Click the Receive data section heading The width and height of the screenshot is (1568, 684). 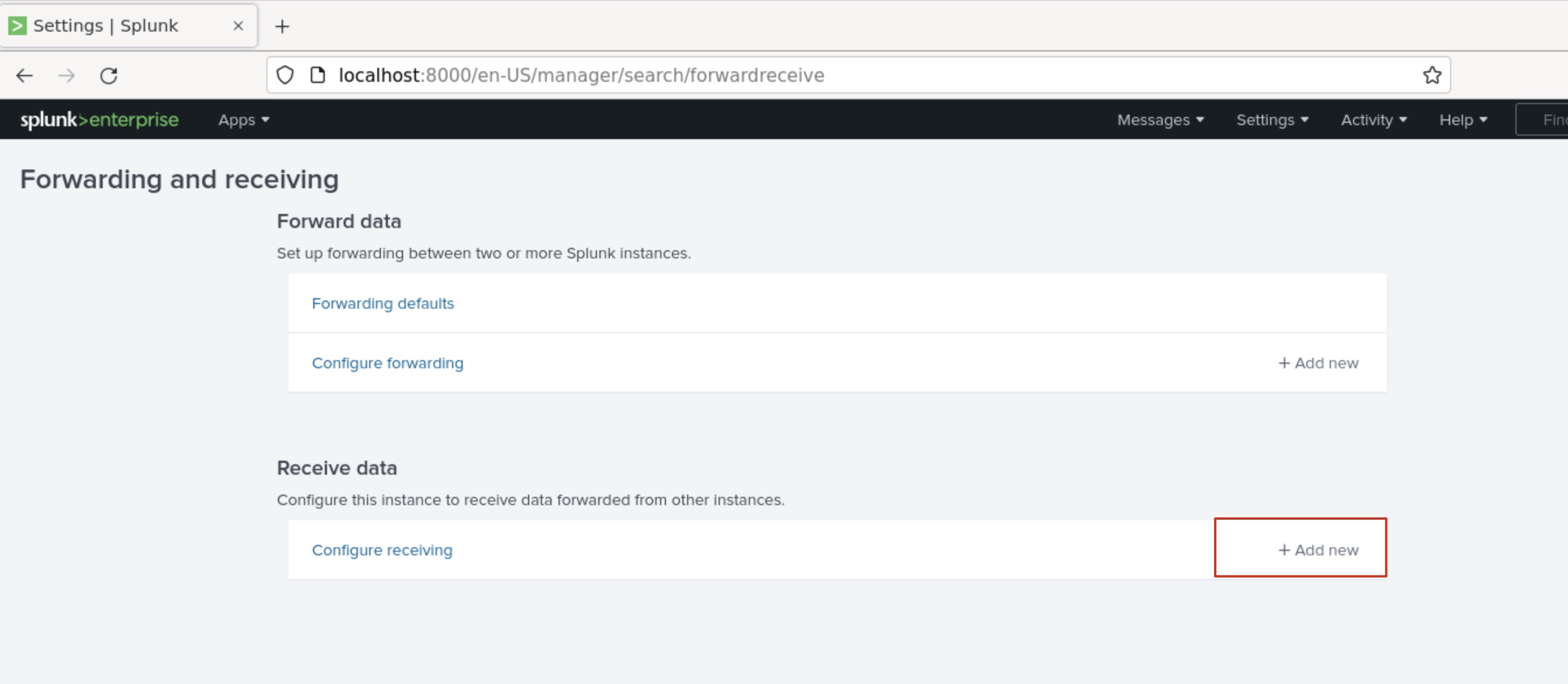tap(337, 468)
